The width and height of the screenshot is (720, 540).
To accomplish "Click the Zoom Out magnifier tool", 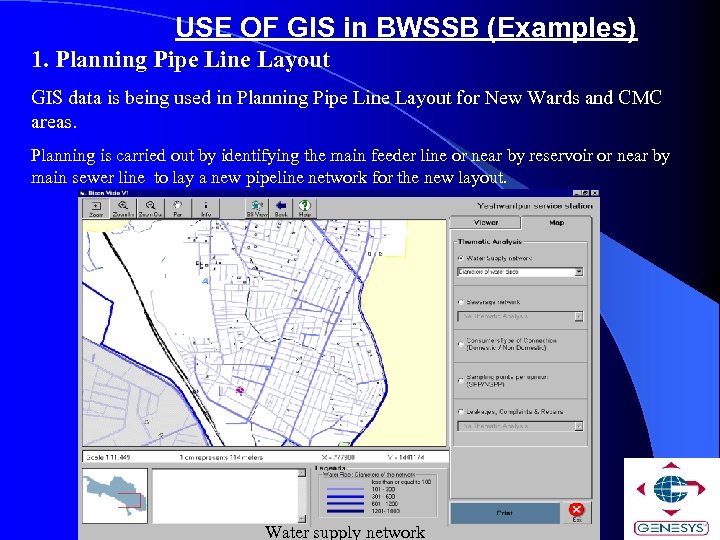I will tap(150, 209).
